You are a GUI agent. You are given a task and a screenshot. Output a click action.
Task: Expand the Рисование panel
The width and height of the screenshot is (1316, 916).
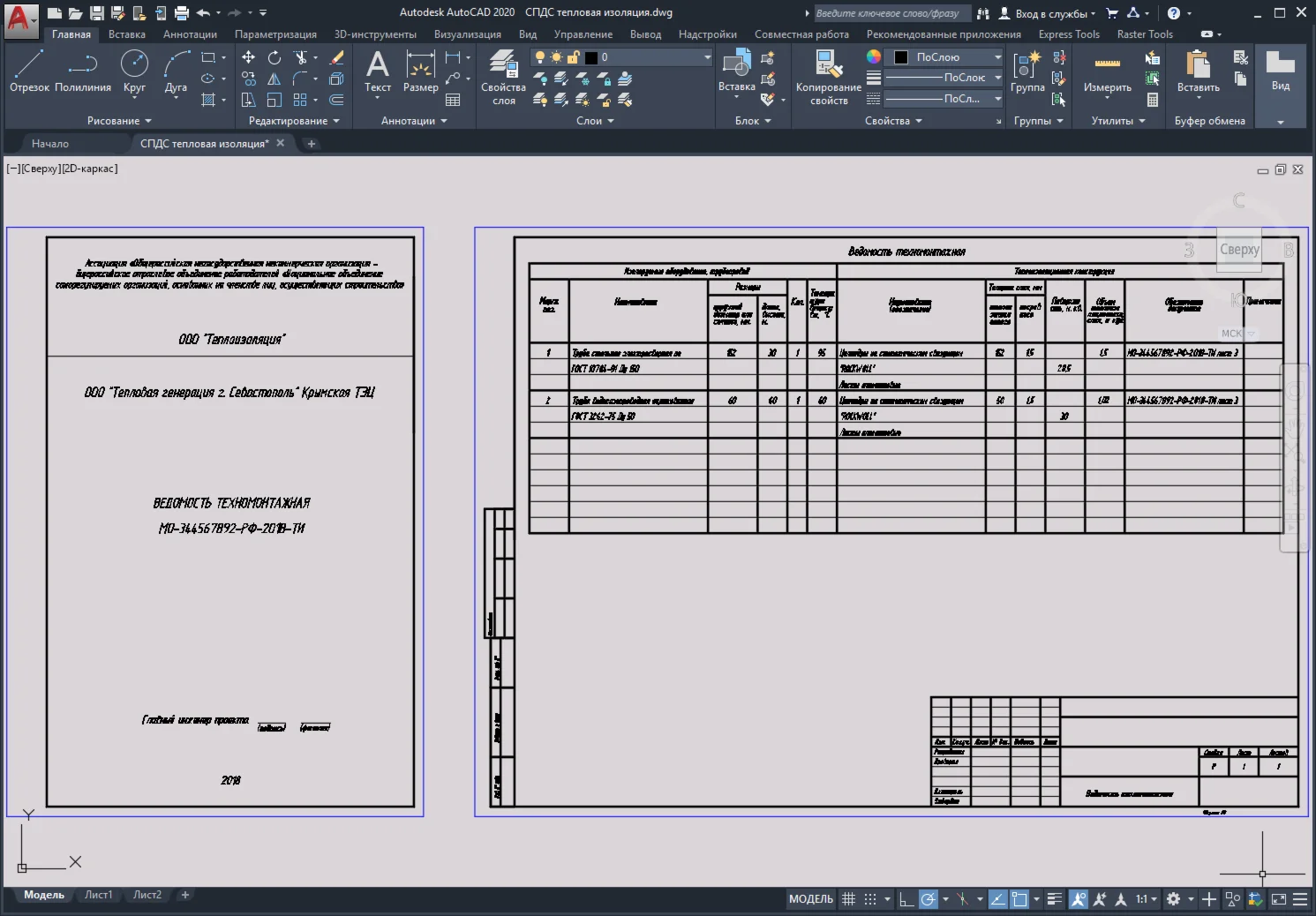click(119, 121)
